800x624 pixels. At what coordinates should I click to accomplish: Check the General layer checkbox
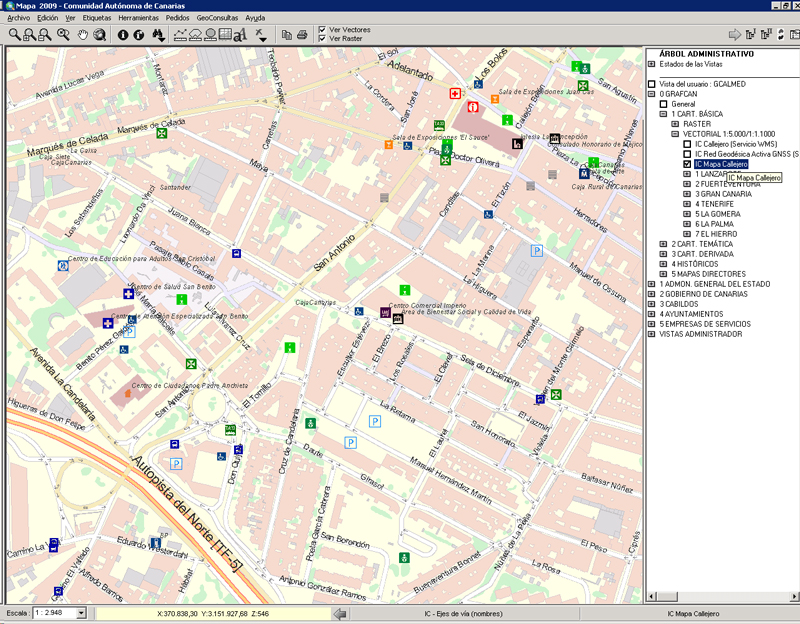663,104
